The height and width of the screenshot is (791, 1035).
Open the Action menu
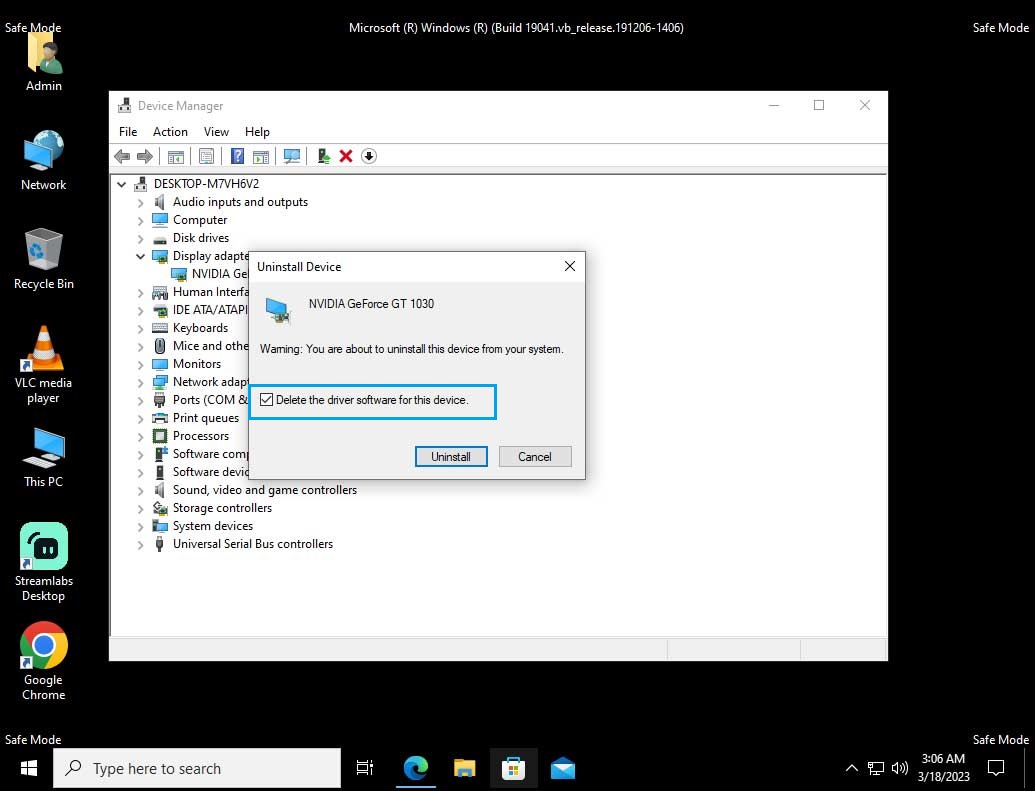coord(170,131)
